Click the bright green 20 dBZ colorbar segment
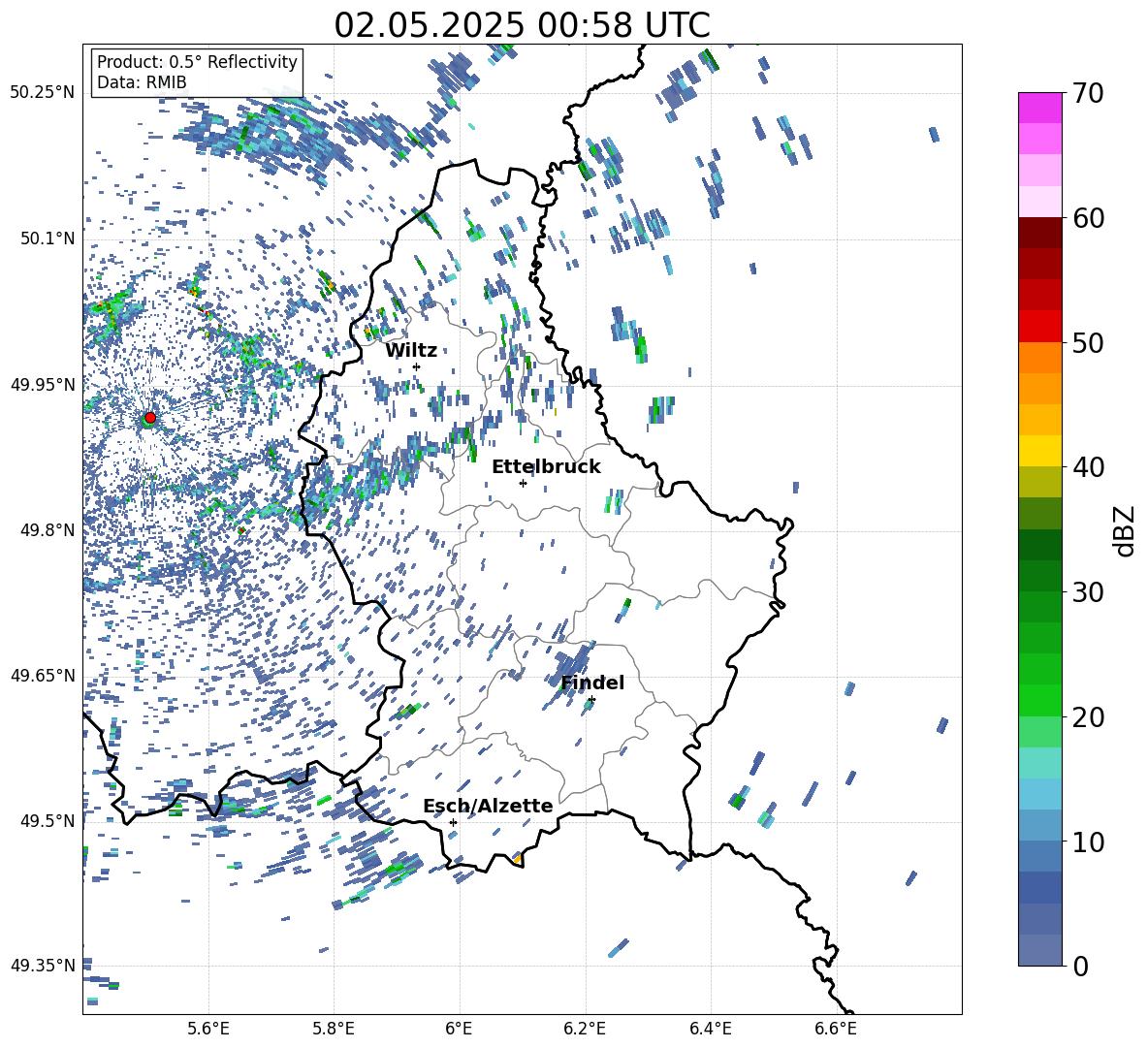The width and height of the screenshot is (1148, 1048). (x=1039, y=700)
